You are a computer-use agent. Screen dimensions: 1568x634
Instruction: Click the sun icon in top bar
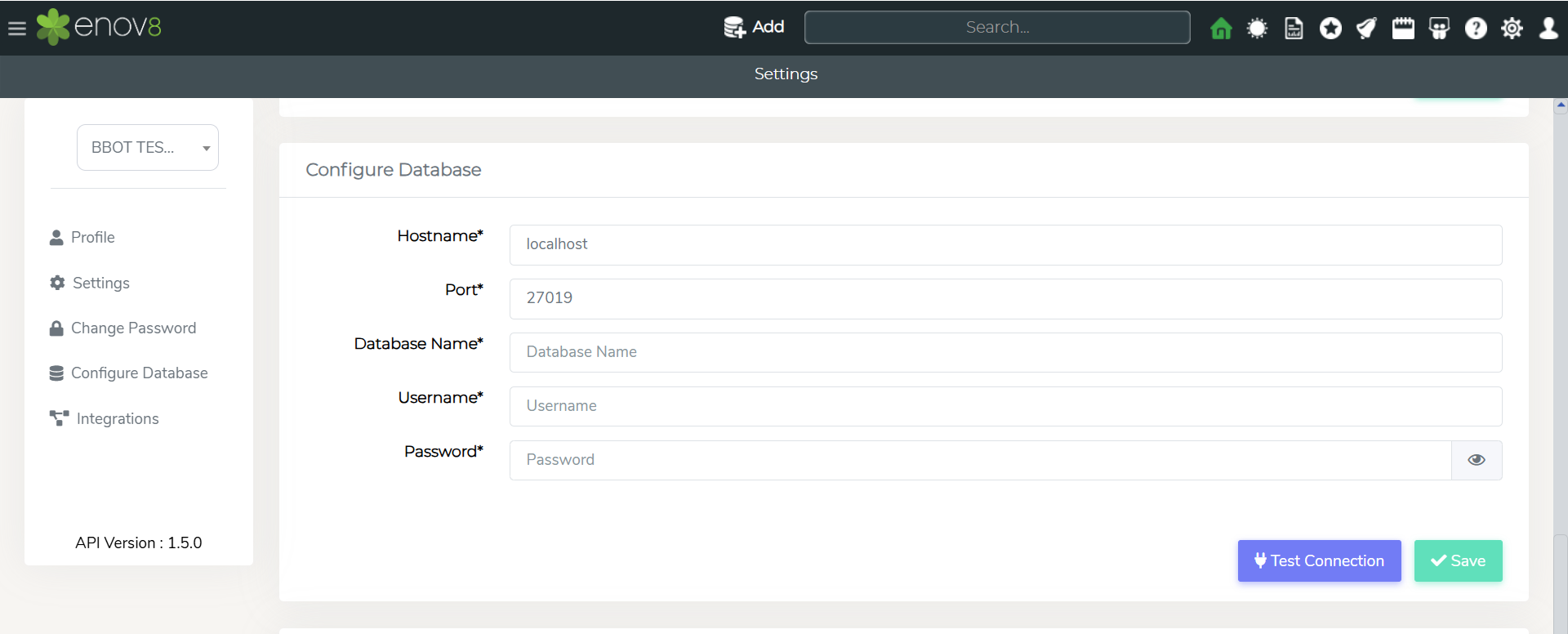pos(1257,29)
